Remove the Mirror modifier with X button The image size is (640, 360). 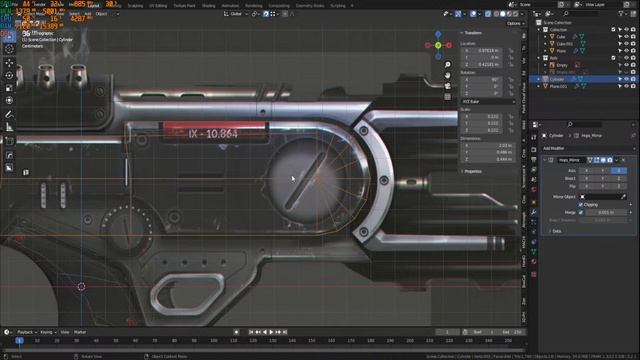624,160
